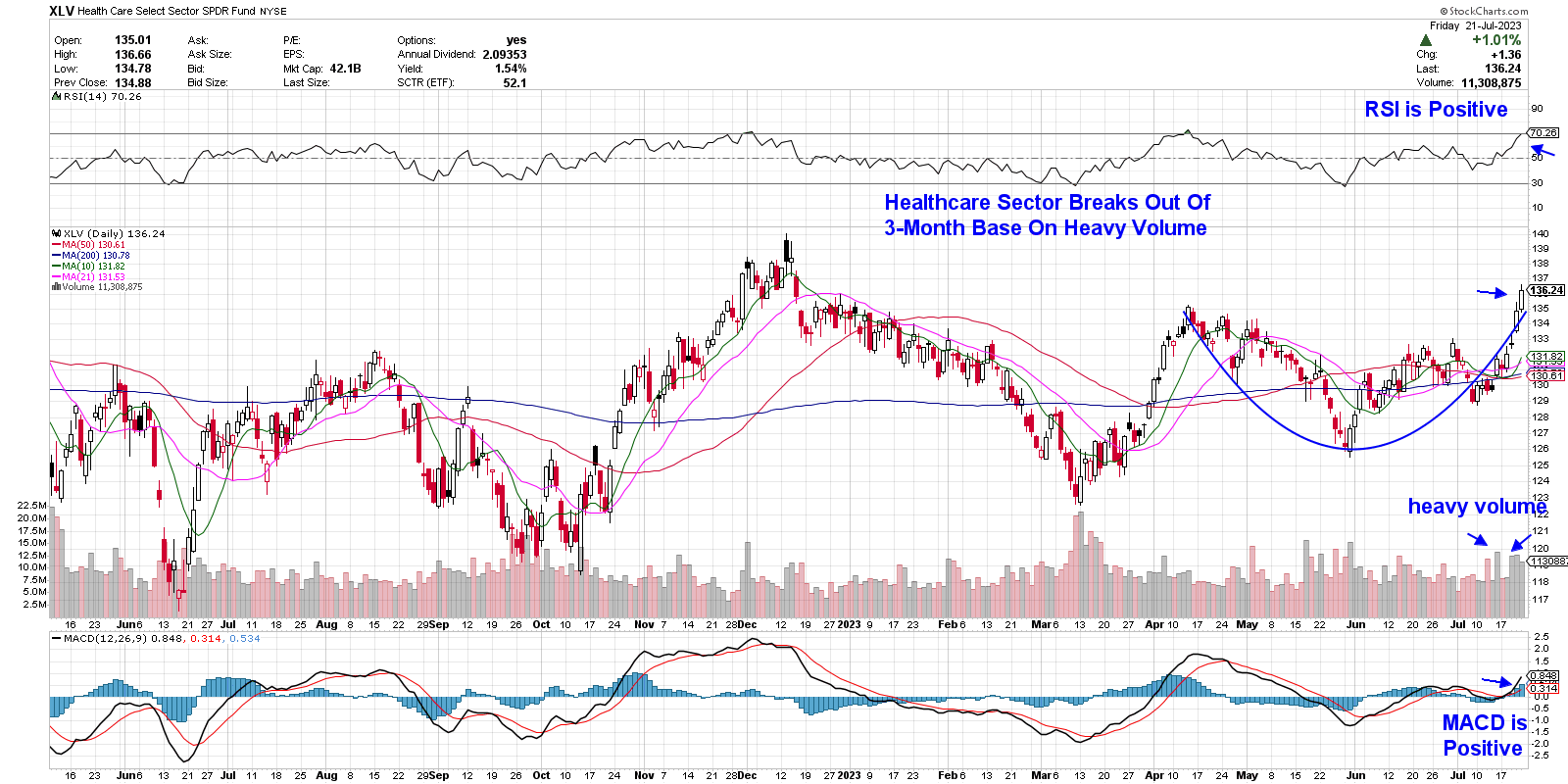Click the copyright StockCharts.com watermark link
Screen dimensions: 1568x784
pyautogui.click(x=1488, y=12)
